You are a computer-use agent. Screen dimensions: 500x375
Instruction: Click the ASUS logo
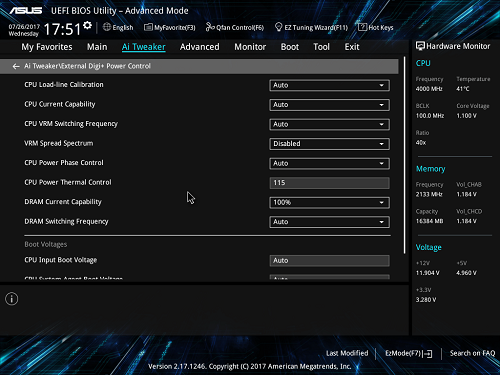tap(26, 11)
